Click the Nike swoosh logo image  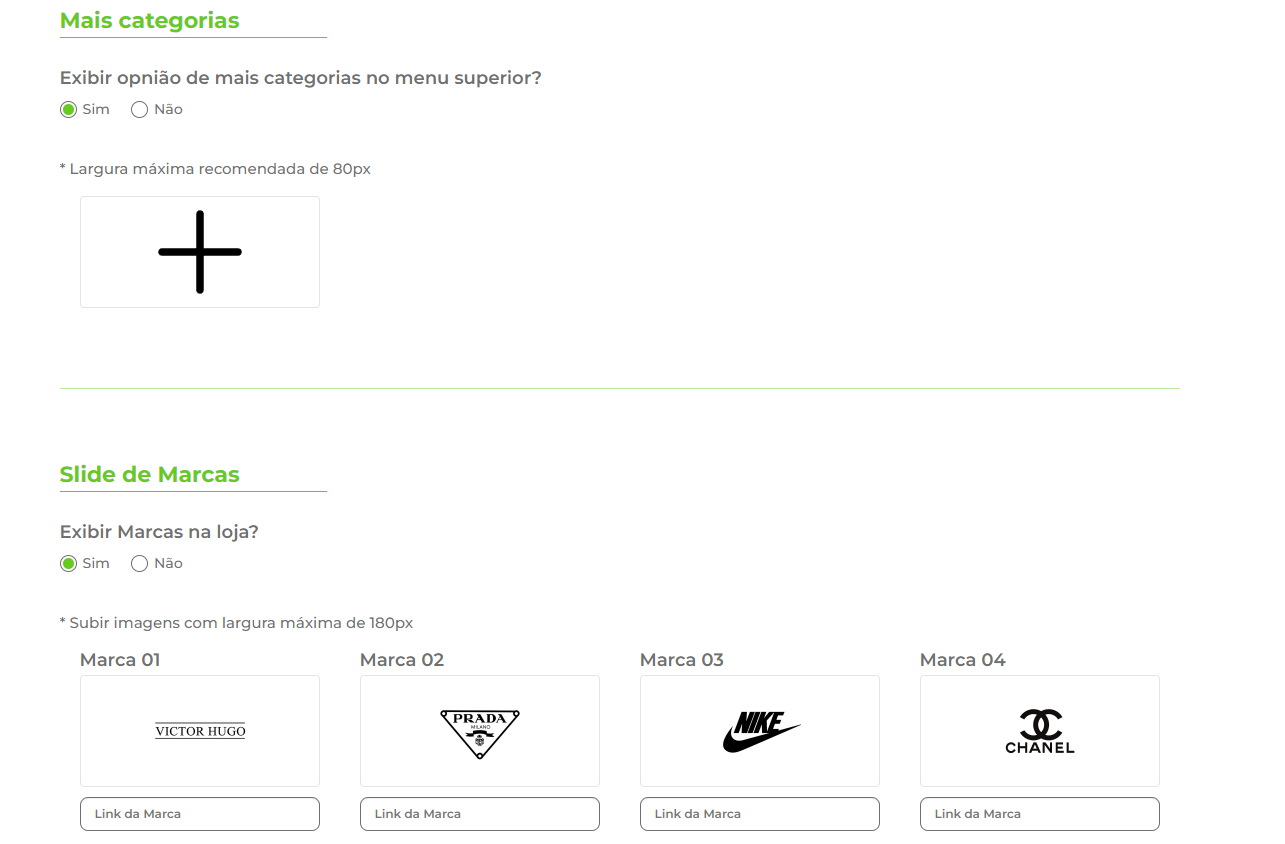point(760,732)
